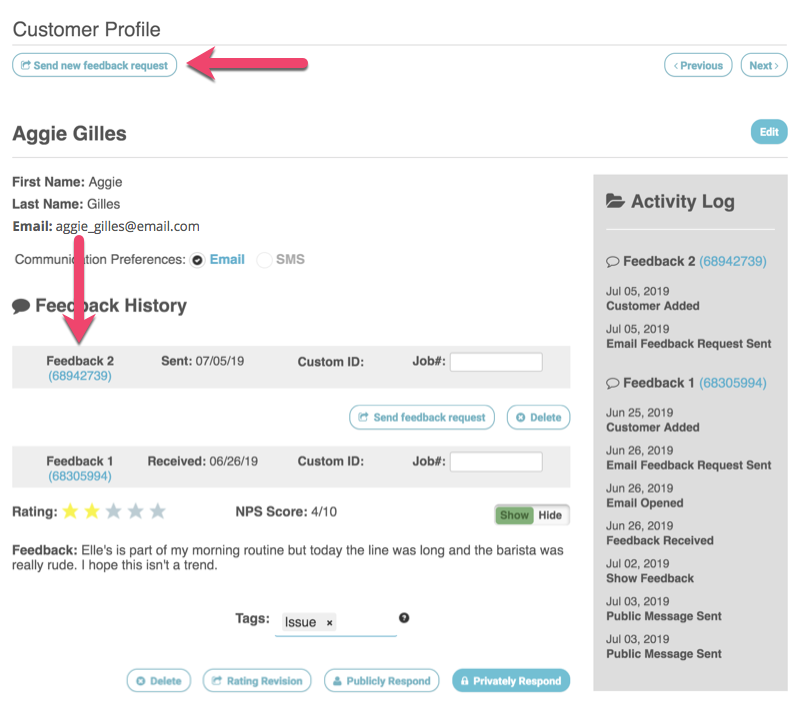Remove the Issue tag via its × icon
Viewport: 800px width, 720px height.
(330, 622)
